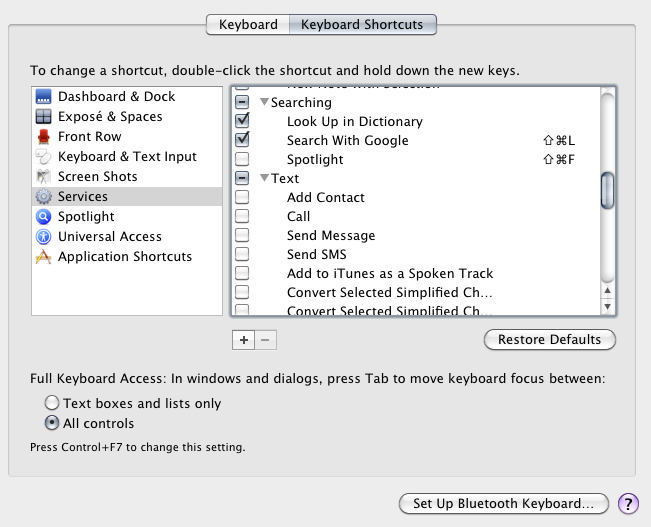Click the Screen Shots icon

point(43,177)
